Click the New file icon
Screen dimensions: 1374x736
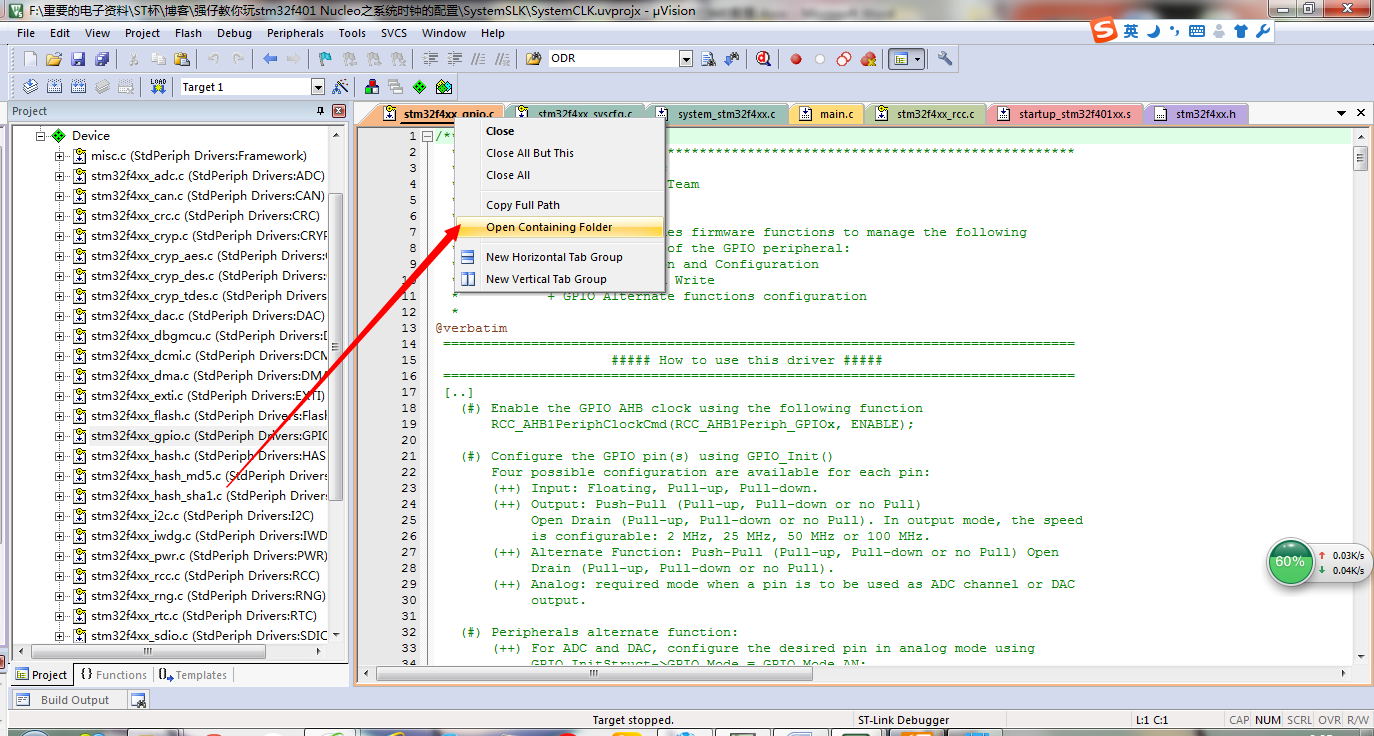30,59
